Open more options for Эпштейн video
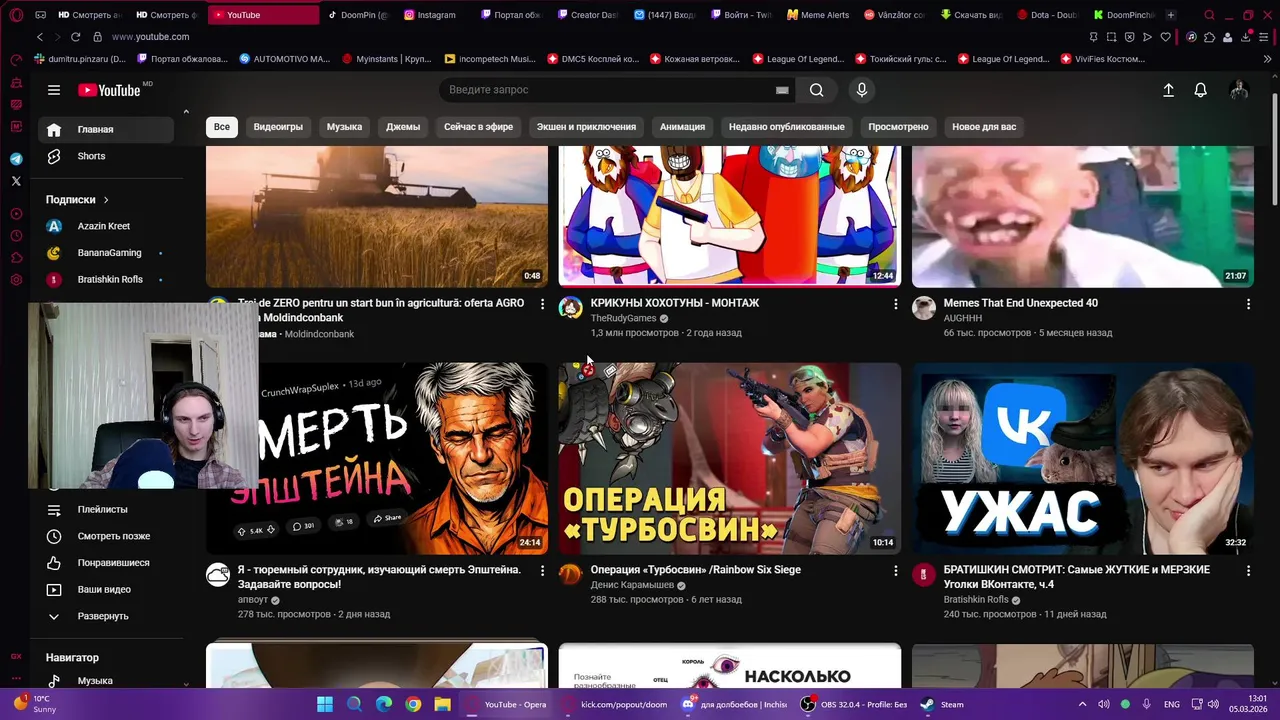The height and width of the screenshot is (720, 1280). point(542,570)
